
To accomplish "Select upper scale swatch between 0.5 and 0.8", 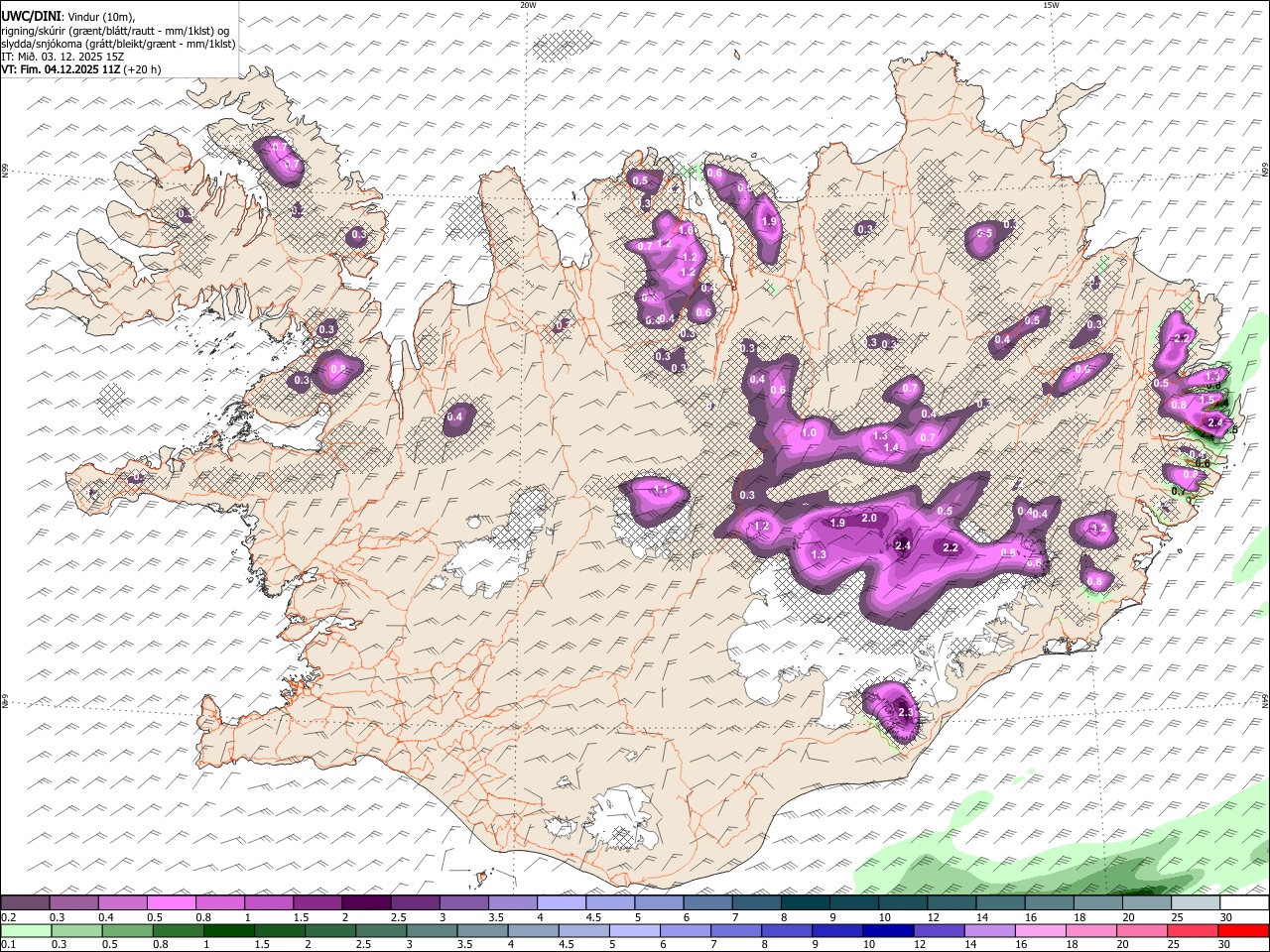I will click(172, 902).
